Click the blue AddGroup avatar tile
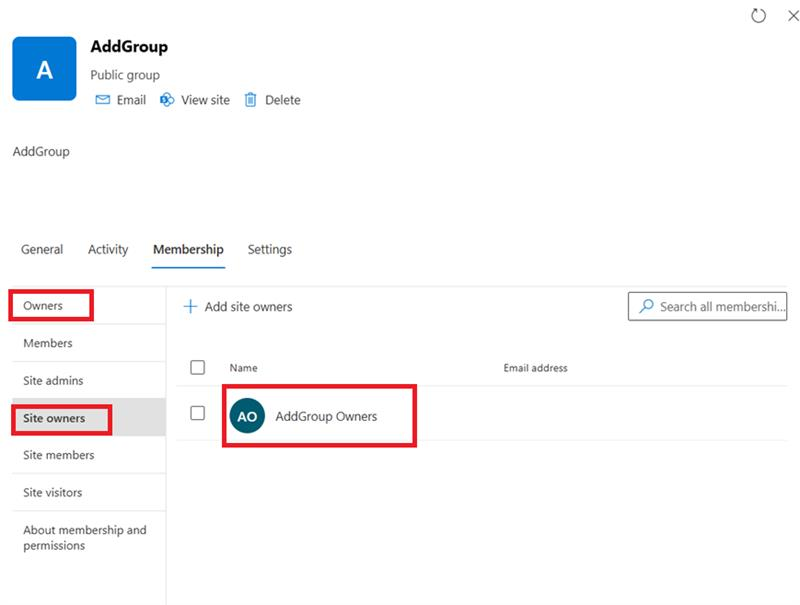 [44, 68]
